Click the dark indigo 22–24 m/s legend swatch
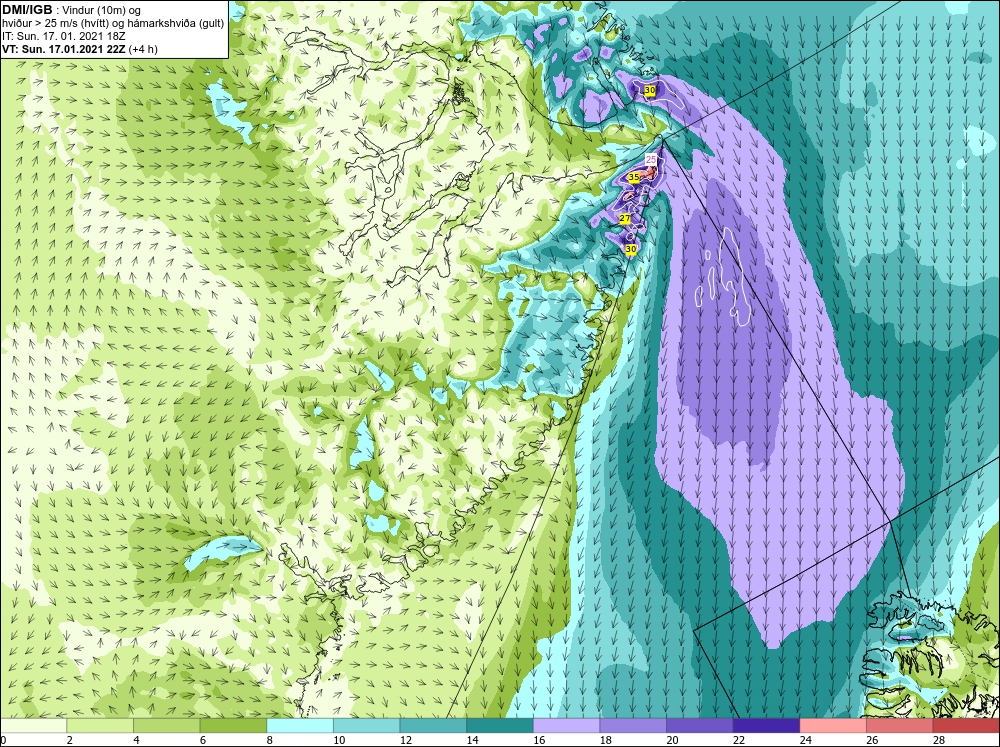 coord(766,725)
